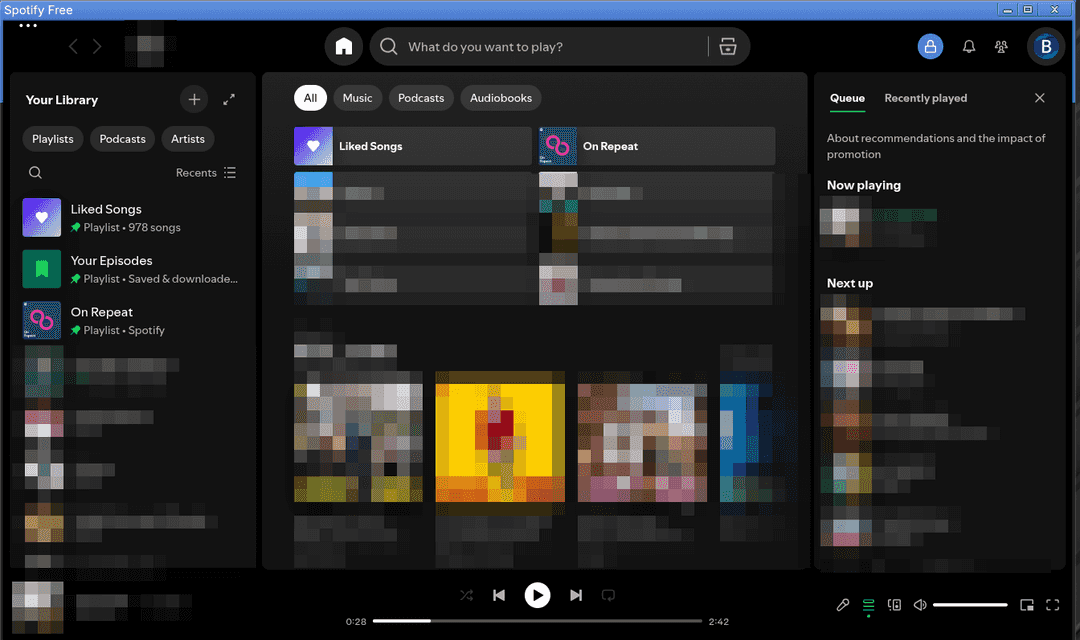Open the lyrics view microphone icon
This screenshot has height=640, width=1080.
coord(843,605)
